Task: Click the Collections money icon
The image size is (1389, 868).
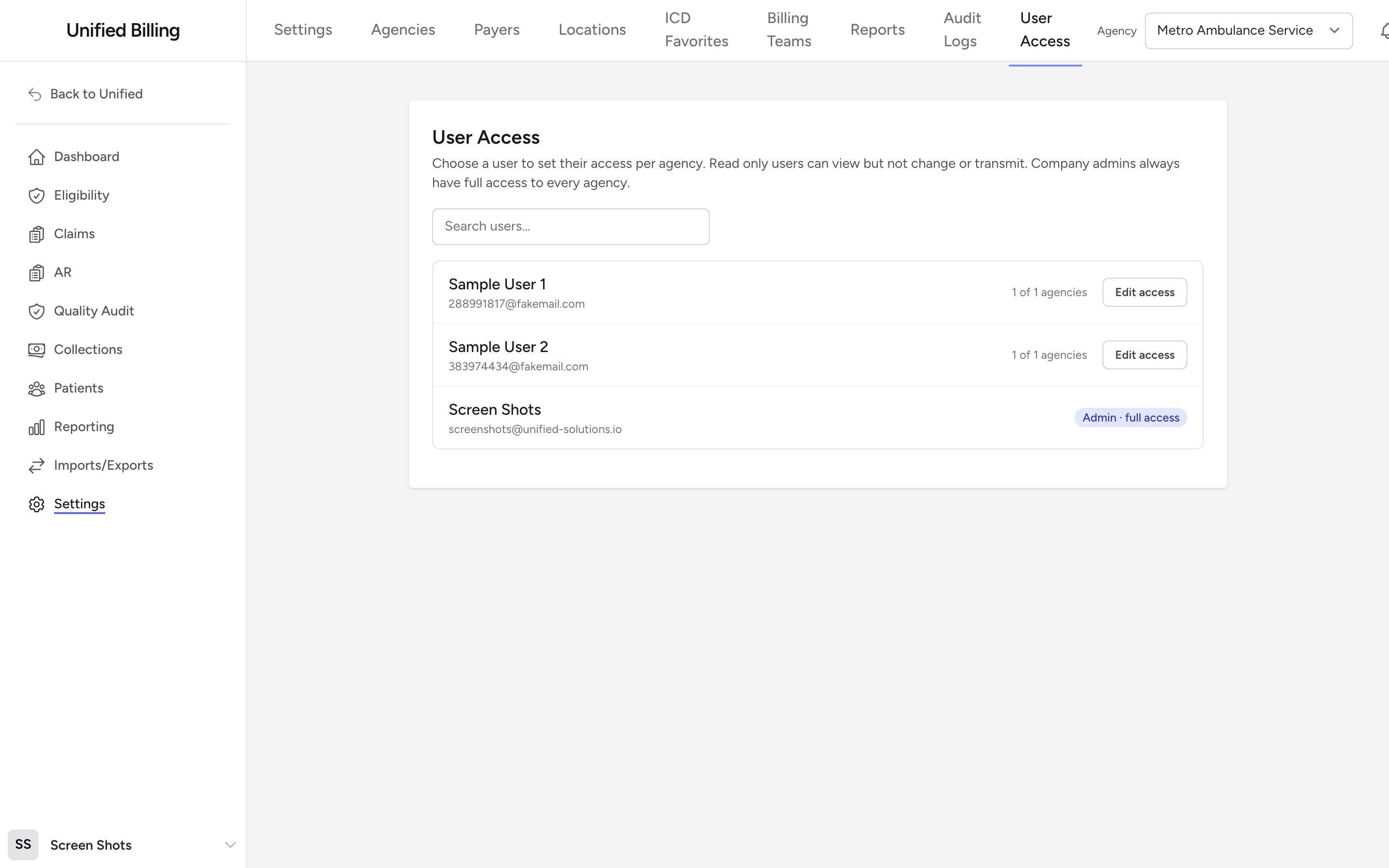Action: (37, 350)
